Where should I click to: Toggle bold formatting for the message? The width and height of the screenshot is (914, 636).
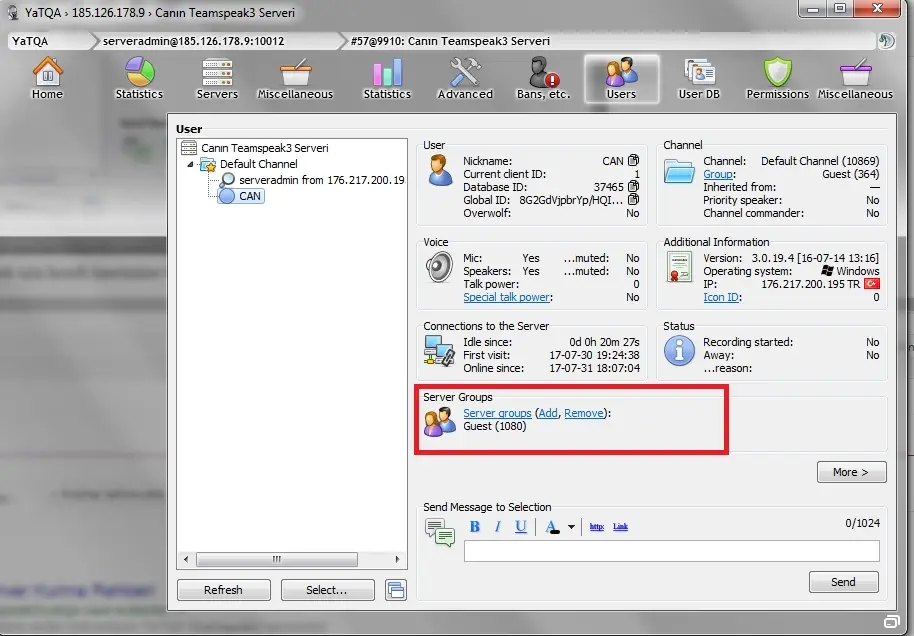tap(475, 527)
